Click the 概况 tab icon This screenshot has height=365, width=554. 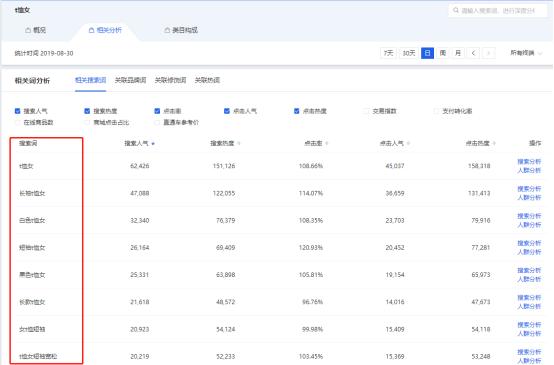(x=28, y=30)
